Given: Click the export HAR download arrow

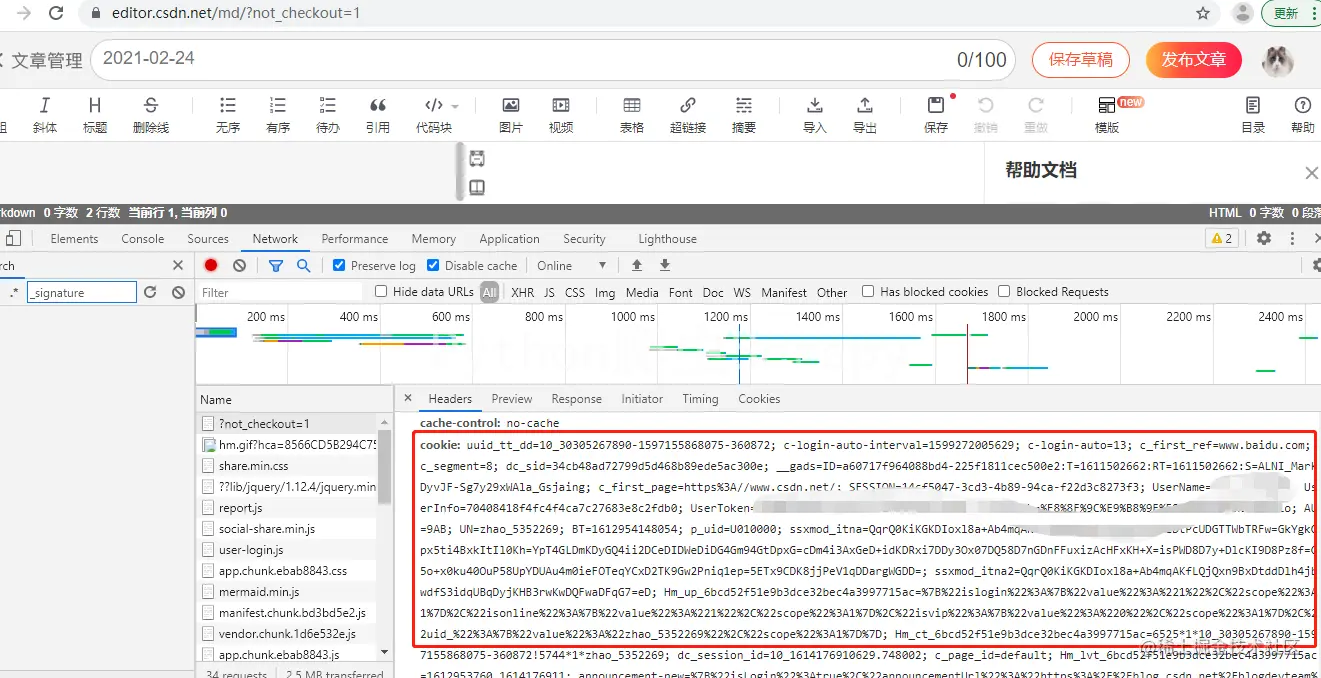Looking at the screenshot, I should [x=665, y=265].
